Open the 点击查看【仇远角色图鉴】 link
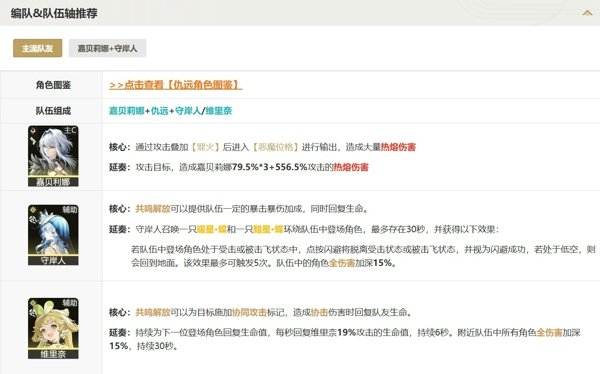The width and height of the screenshot is (600, 374). click(176, 85)
